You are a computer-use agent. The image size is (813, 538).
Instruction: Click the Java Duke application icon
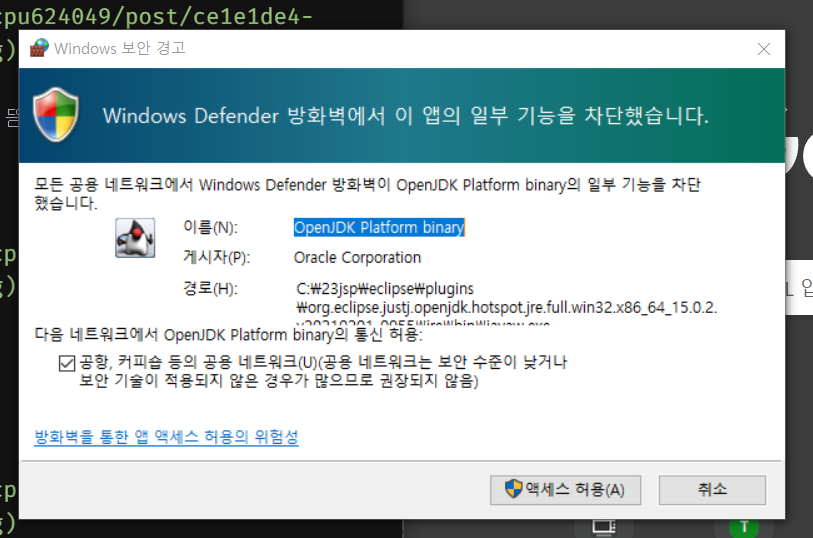click(x=135, y=238)
